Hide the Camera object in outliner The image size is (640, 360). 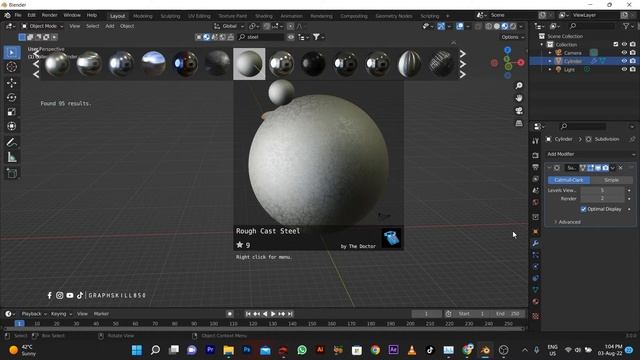pyautogui.click(x=624, y=53)
